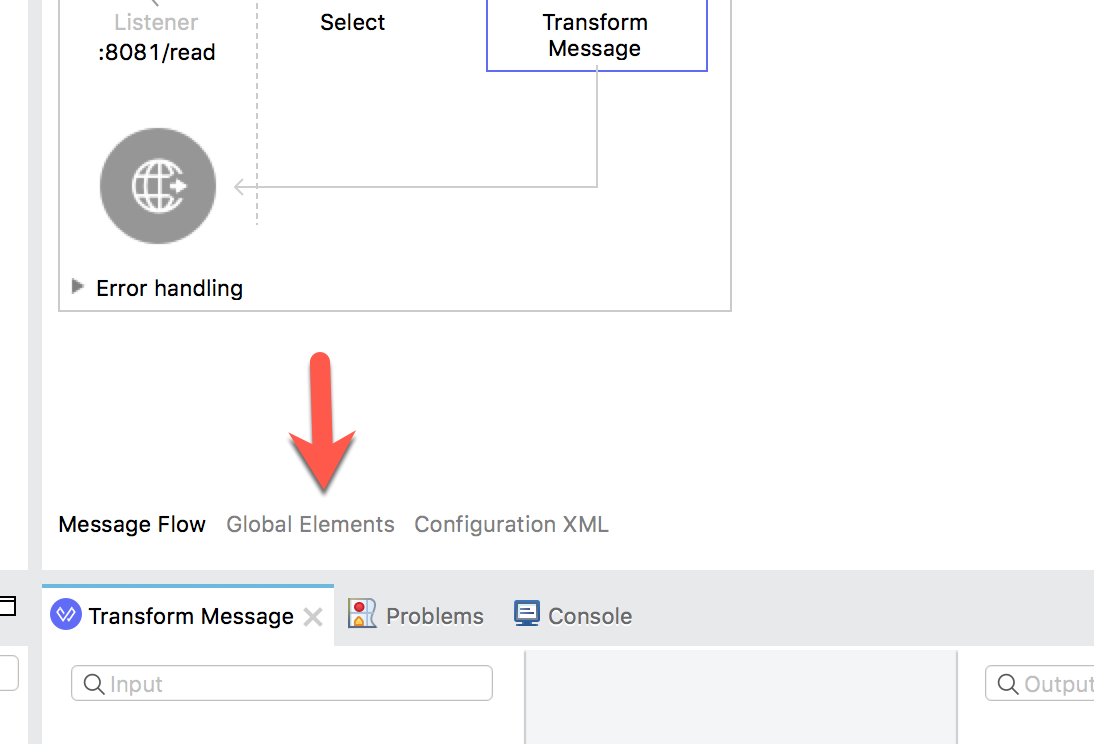Close the Transform Message tab

tap(313, 617)
